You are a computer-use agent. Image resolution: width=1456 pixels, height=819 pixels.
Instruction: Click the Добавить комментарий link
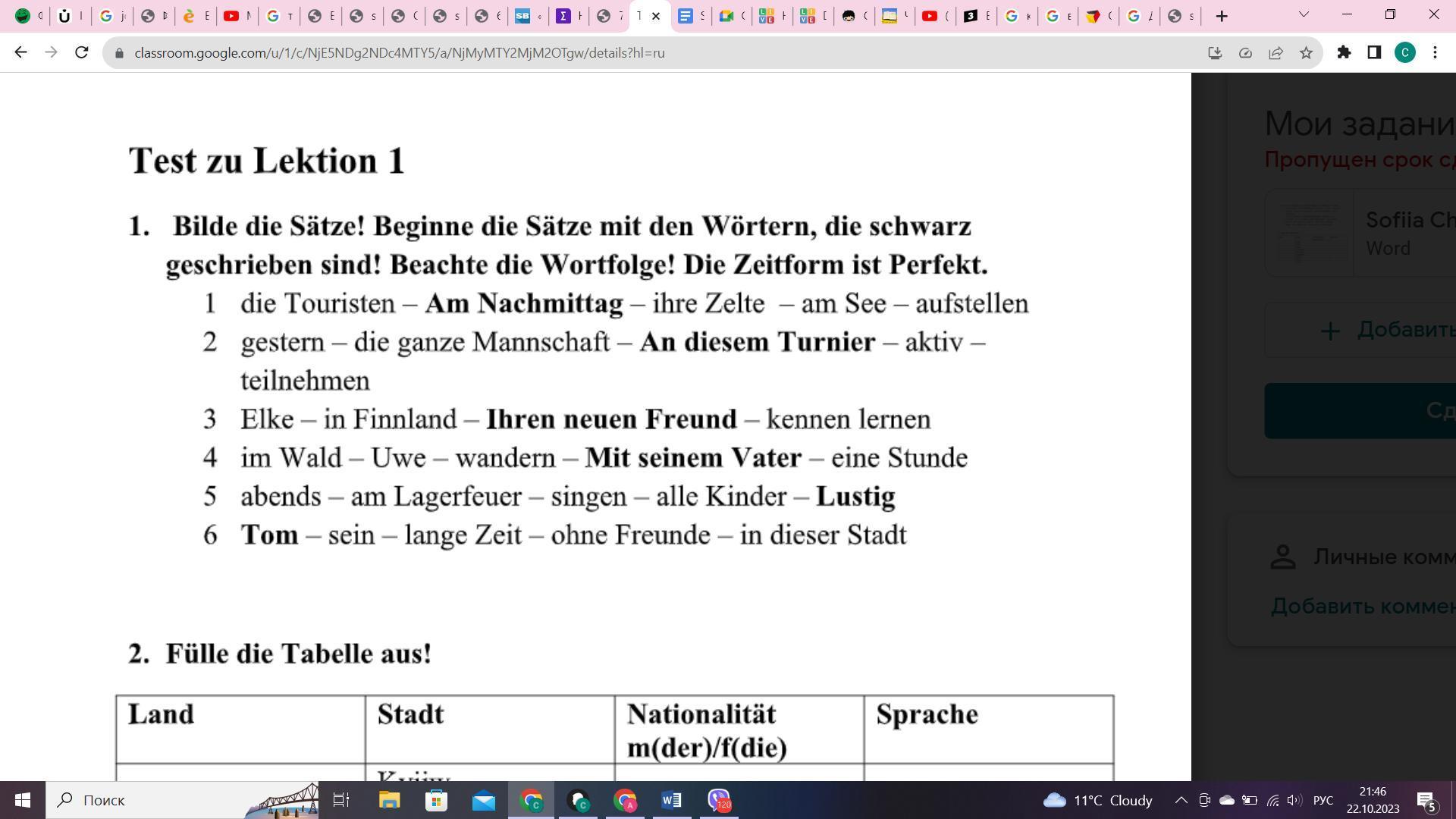pyautogui.click(x=1363, y=606)
